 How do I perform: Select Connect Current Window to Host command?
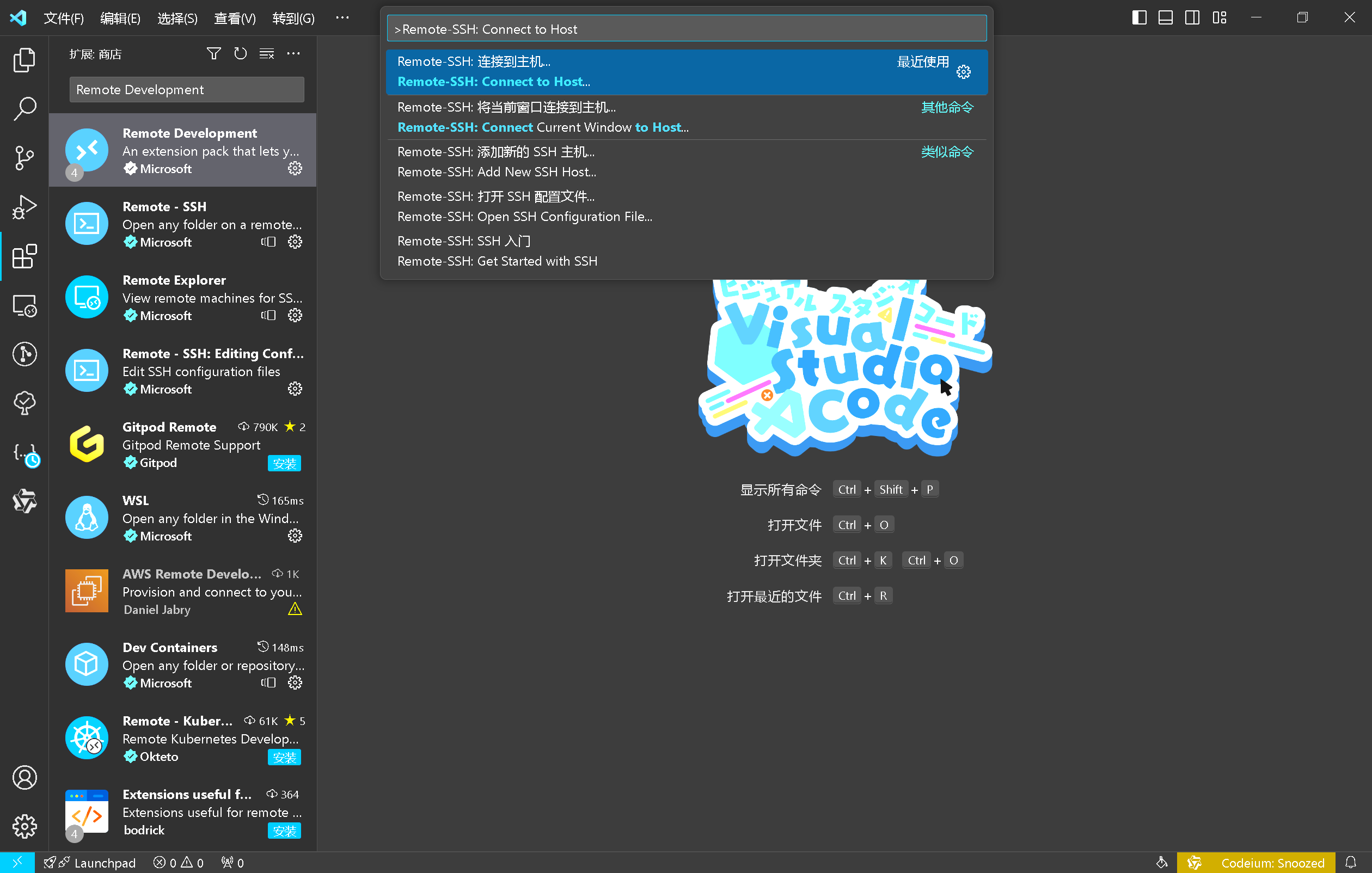[x=687, y=118]
